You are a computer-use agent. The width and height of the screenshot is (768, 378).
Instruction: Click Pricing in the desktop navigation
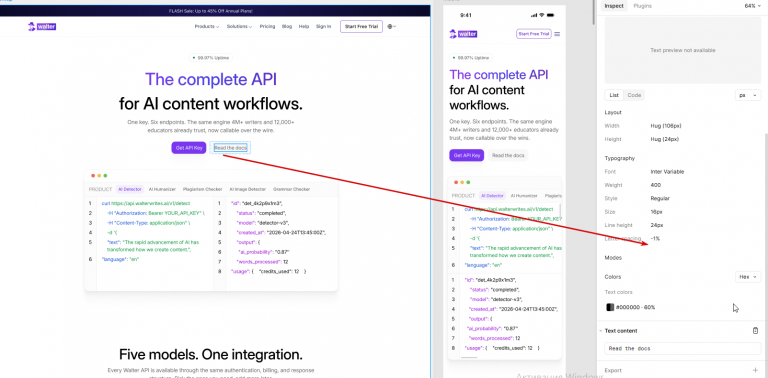pos(267,26)
